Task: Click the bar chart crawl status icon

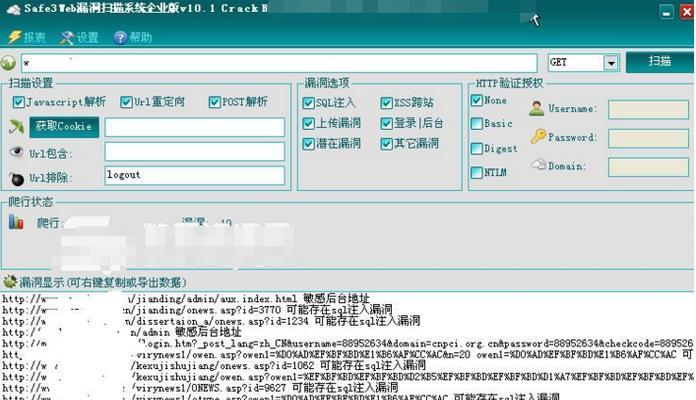Action: coord(16,222)
